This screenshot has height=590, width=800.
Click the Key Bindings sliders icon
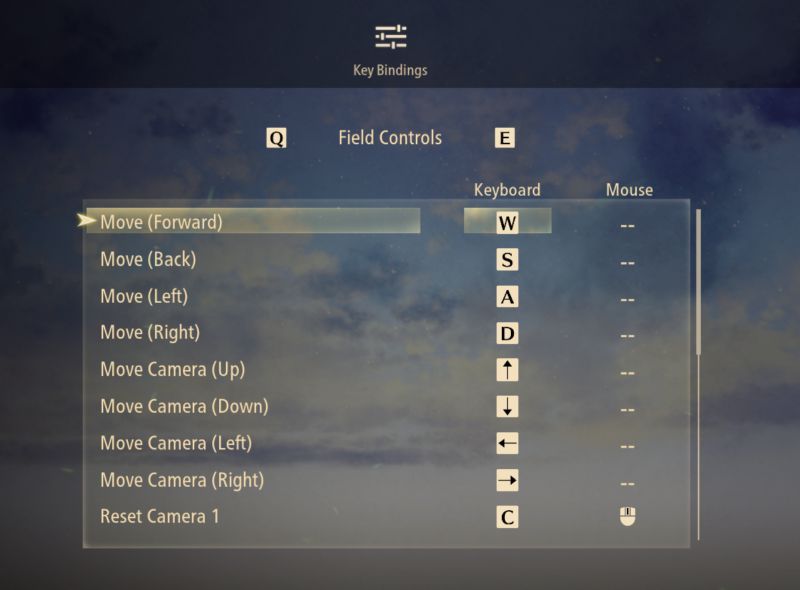pyautogui.click(x=391, y=37)
